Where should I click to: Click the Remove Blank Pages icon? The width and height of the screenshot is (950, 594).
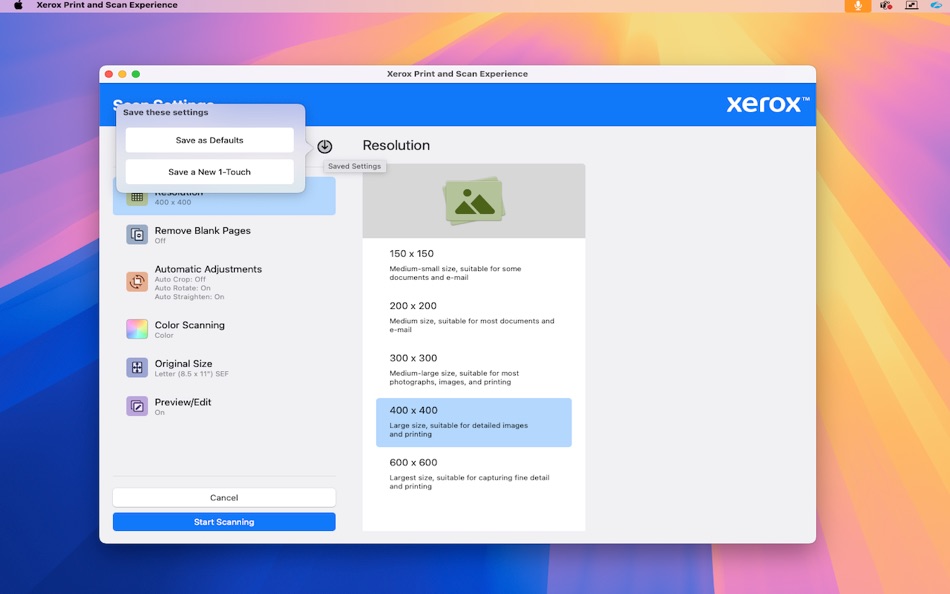click(x=137, y=235)
